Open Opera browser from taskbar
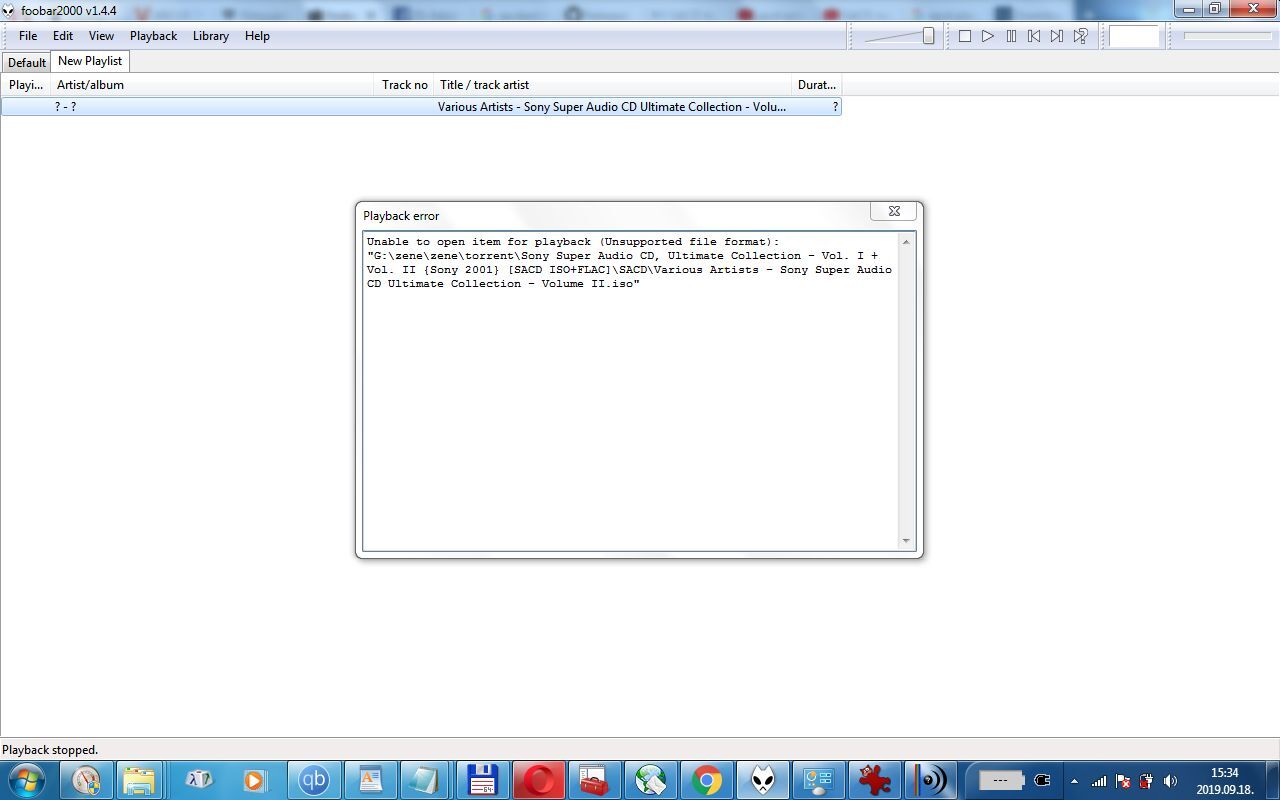Screen dimensions: 1280x800 click(538, 780)
